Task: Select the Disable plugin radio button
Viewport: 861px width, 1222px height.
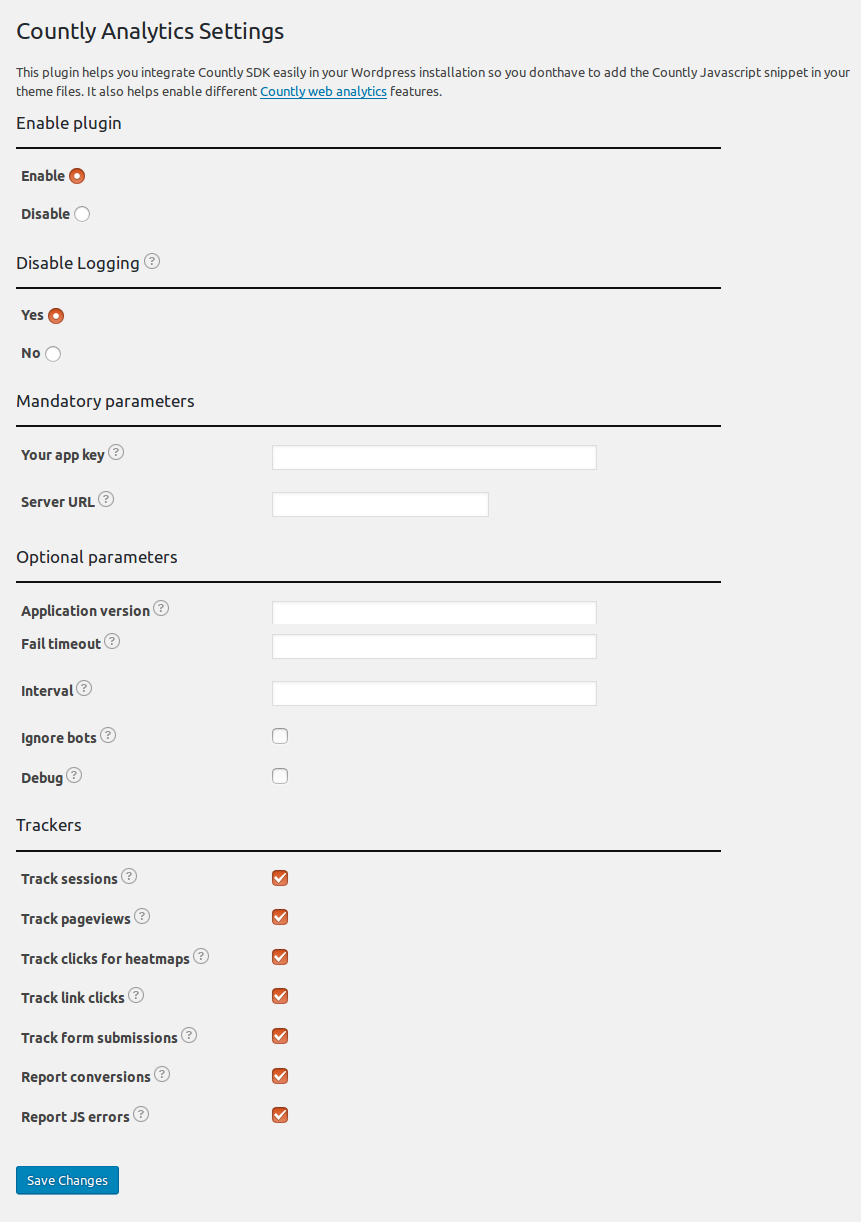Action: pyautogui.click(x=82, y=214)
